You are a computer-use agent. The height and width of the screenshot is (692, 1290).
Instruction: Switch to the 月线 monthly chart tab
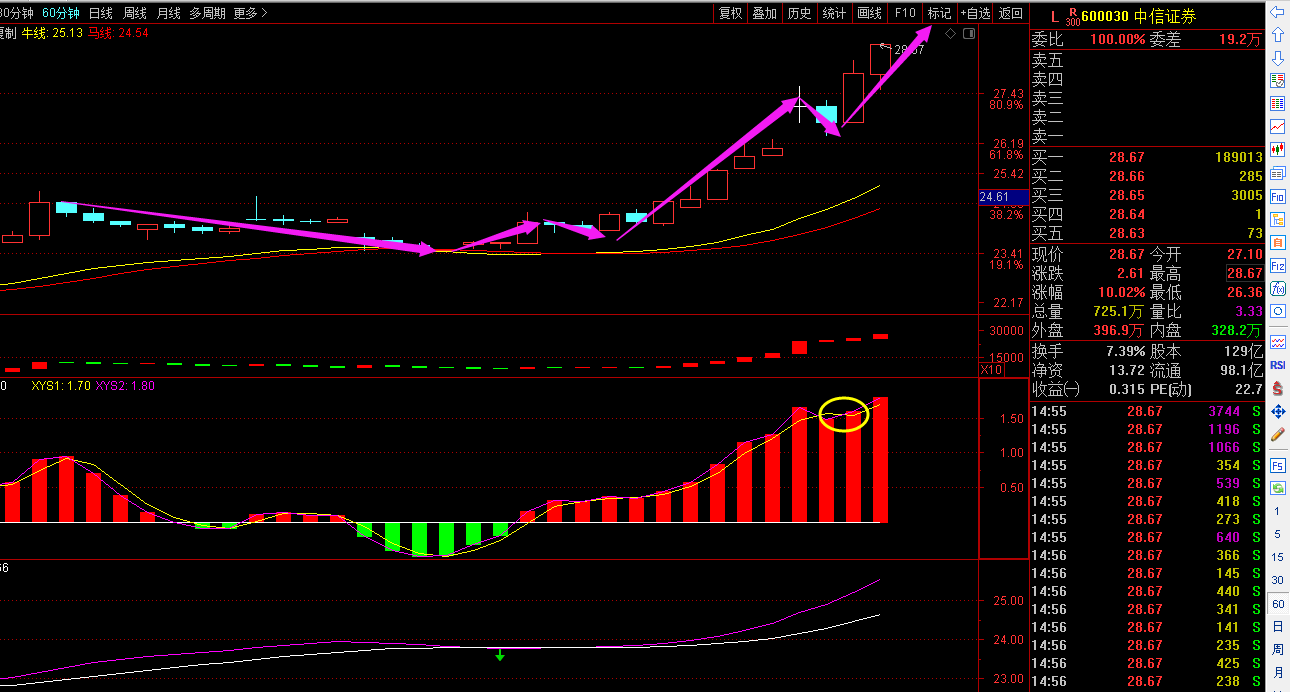click(x=169, y=13)
